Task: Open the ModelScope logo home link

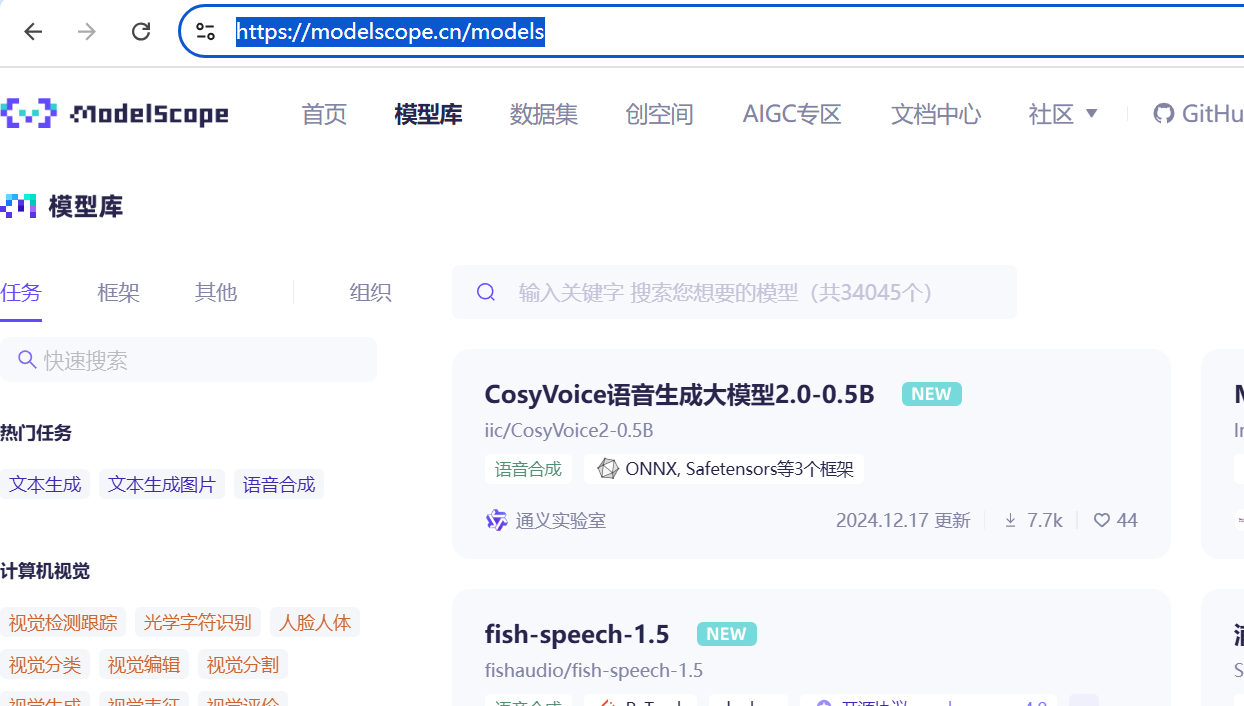Action: pos(114,114)
